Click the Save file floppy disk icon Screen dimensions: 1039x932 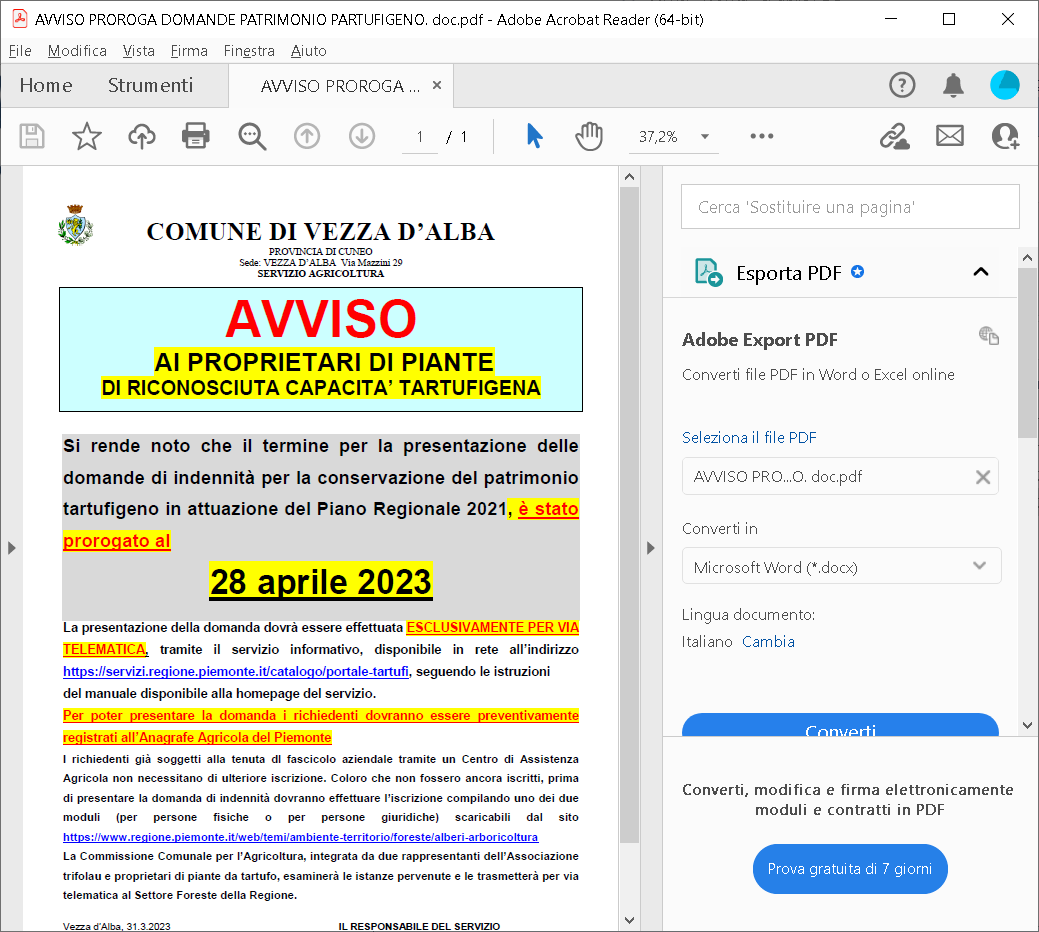click(x=32, y=136)
